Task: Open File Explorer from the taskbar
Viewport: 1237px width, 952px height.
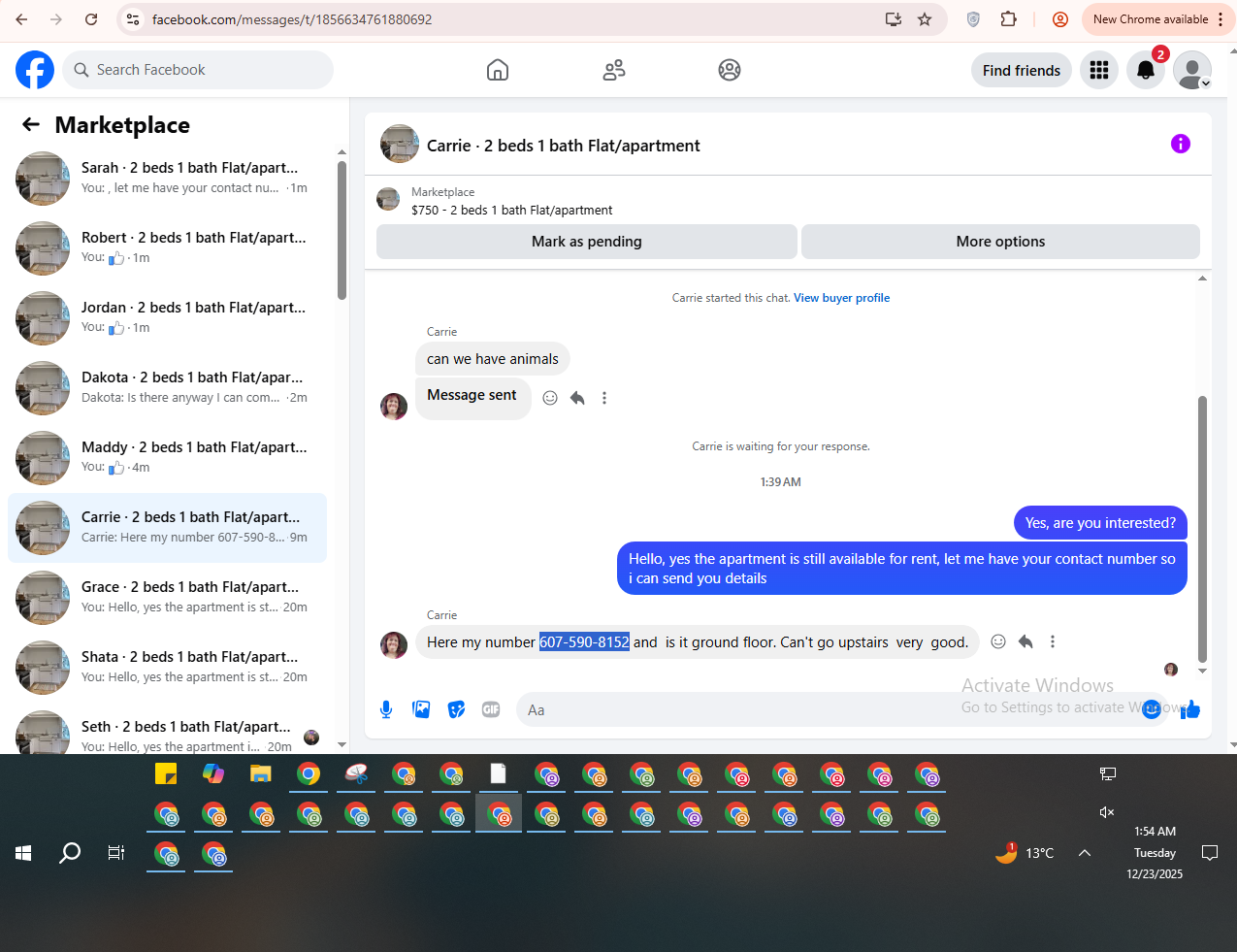Action: pyautogui.click(x=260, y=773)
